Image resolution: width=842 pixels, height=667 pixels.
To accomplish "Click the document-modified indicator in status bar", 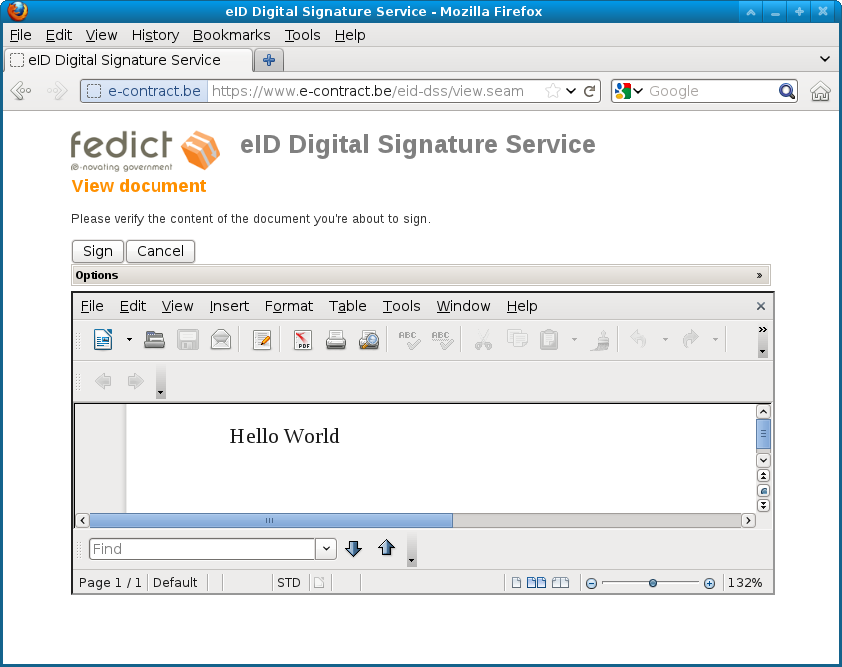I will (320, 583).
